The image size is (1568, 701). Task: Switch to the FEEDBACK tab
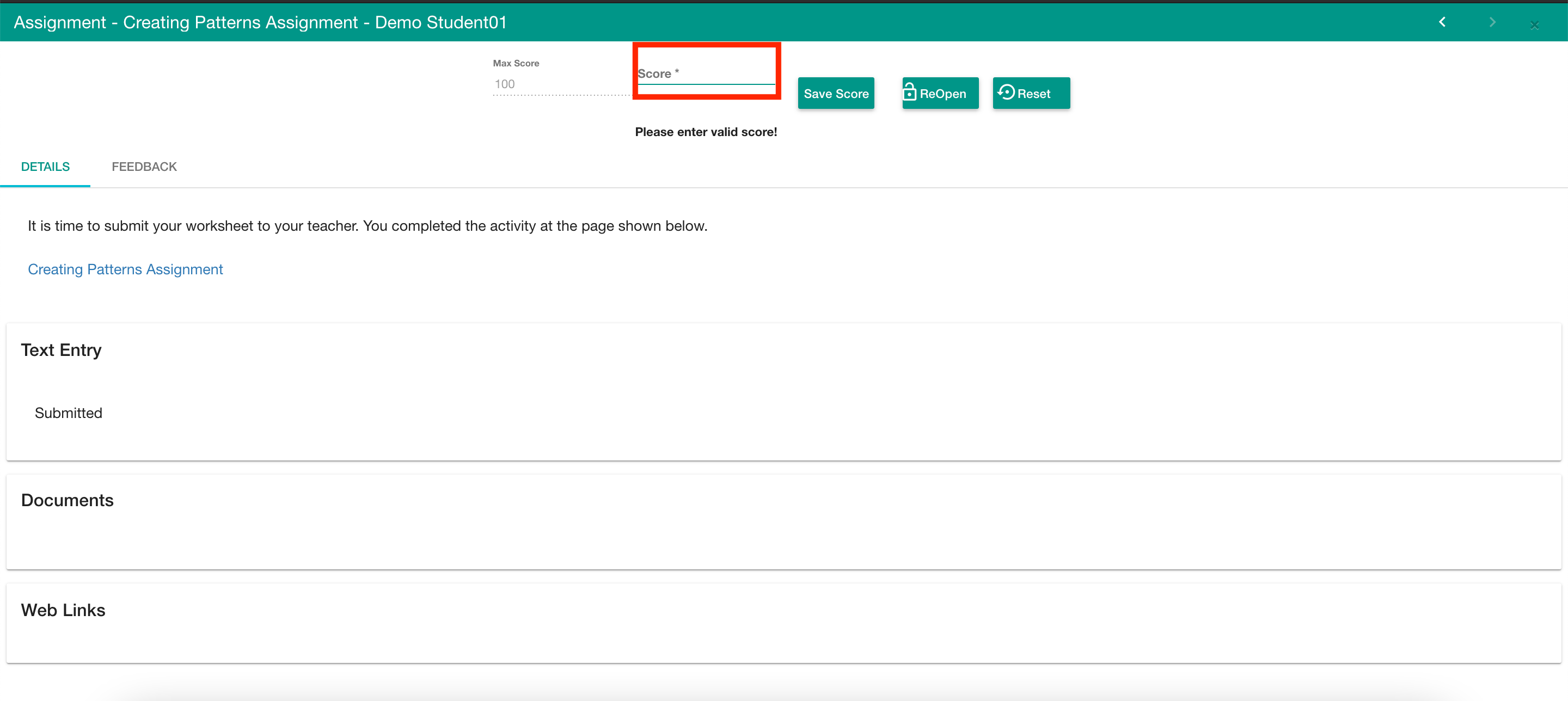(144, 167)
